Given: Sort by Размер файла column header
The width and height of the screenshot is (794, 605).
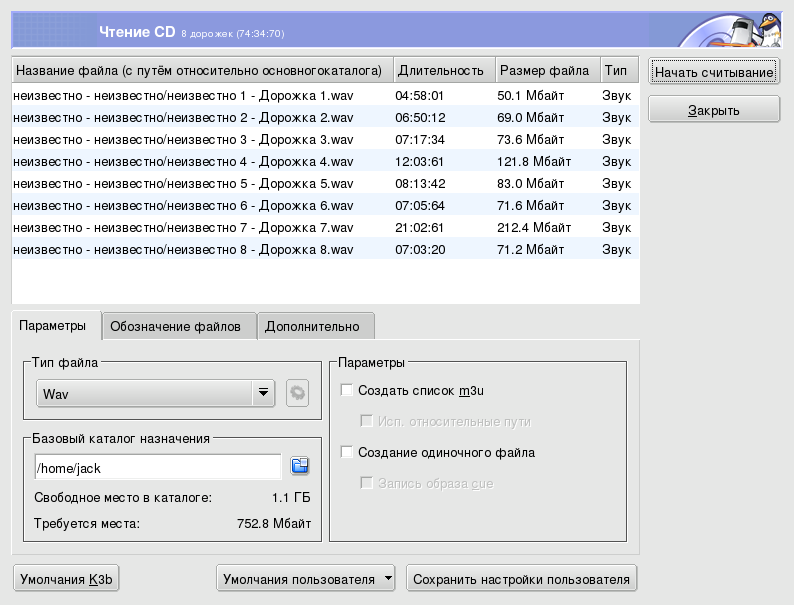Looking at the screenshot, I should click(x=548, y=70).
